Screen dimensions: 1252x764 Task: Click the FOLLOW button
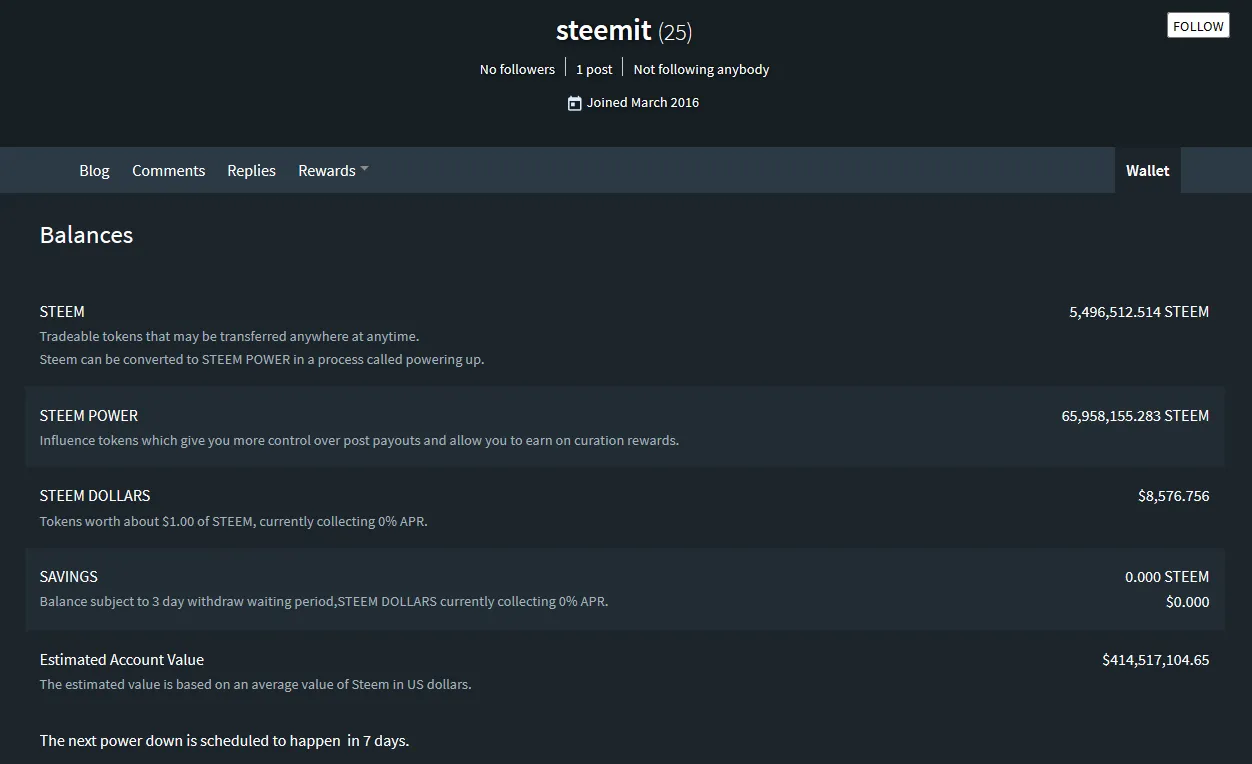[1198, 26]
